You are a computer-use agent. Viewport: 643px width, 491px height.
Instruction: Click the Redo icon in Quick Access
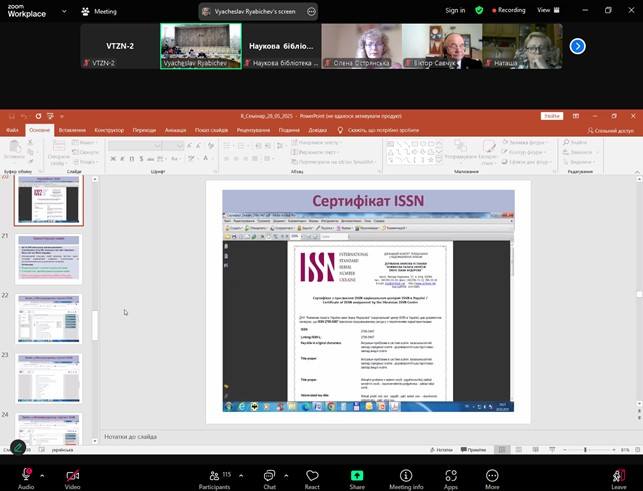(38, 116)
